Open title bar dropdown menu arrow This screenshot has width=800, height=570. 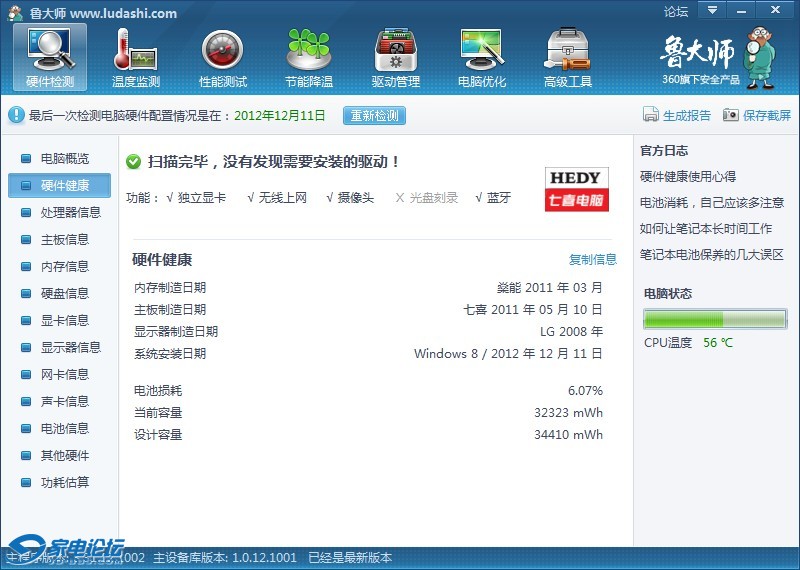point(711,10)
